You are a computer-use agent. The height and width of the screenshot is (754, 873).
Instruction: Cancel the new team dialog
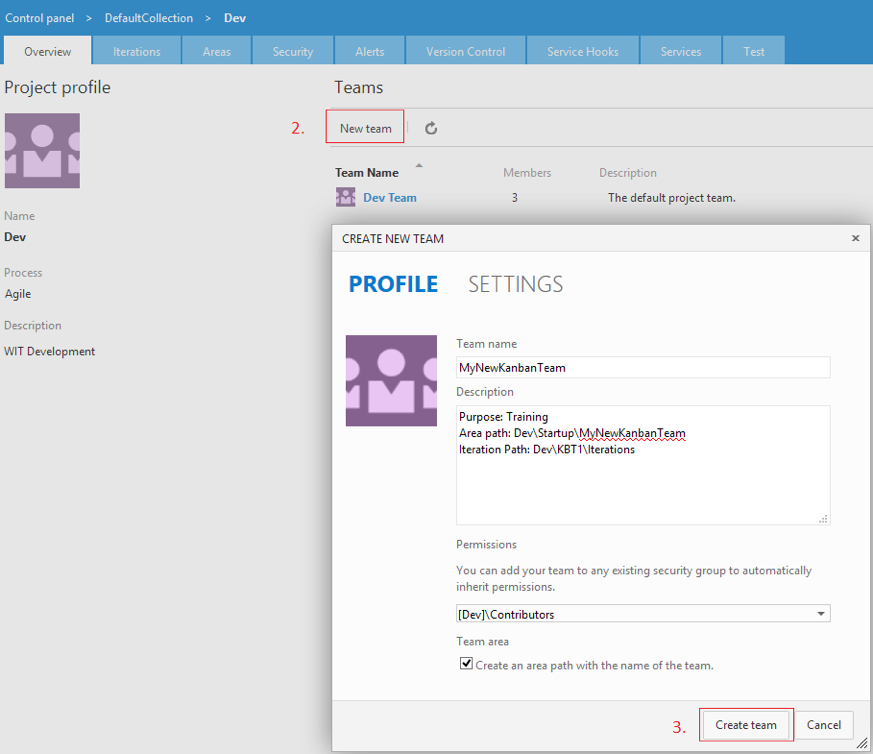tap(824, 725)
